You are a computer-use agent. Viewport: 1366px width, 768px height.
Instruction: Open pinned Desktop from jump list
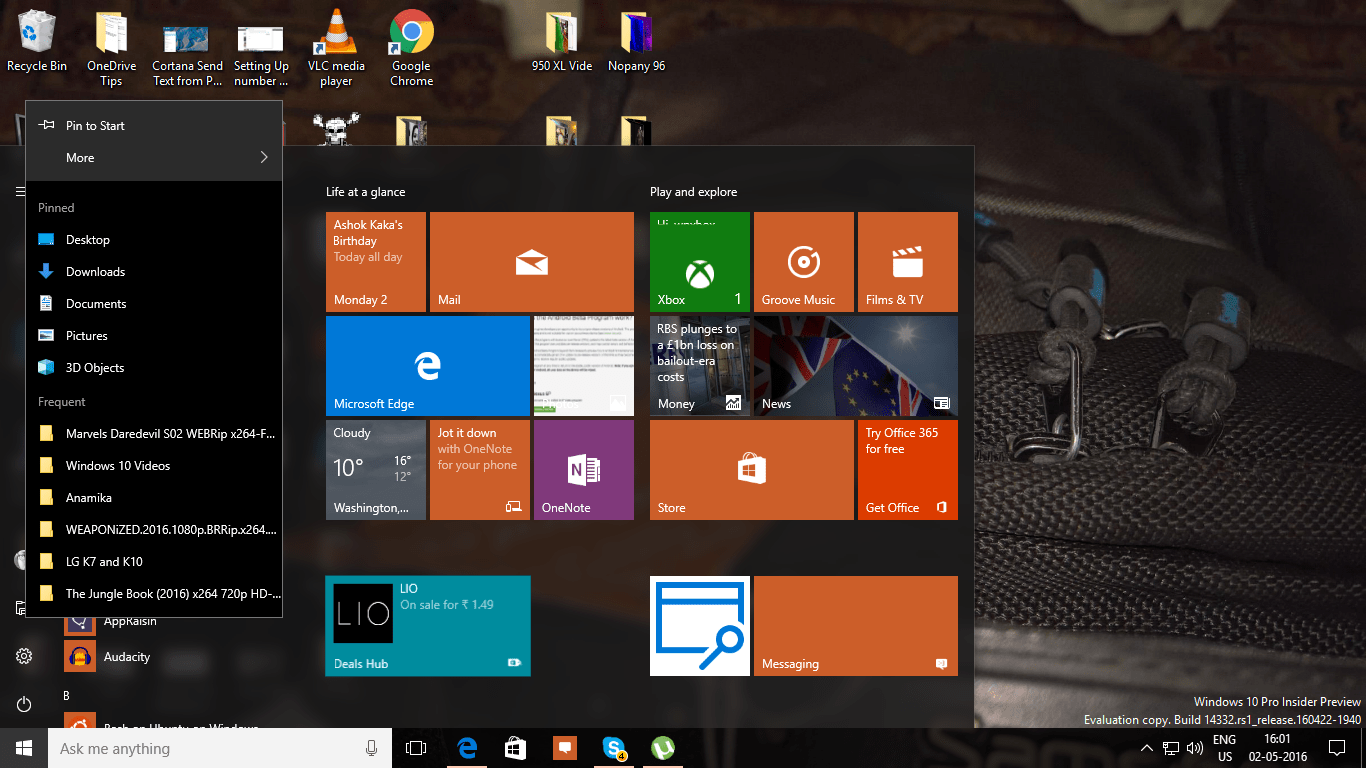pyautogui.click(x=154, y=239)
